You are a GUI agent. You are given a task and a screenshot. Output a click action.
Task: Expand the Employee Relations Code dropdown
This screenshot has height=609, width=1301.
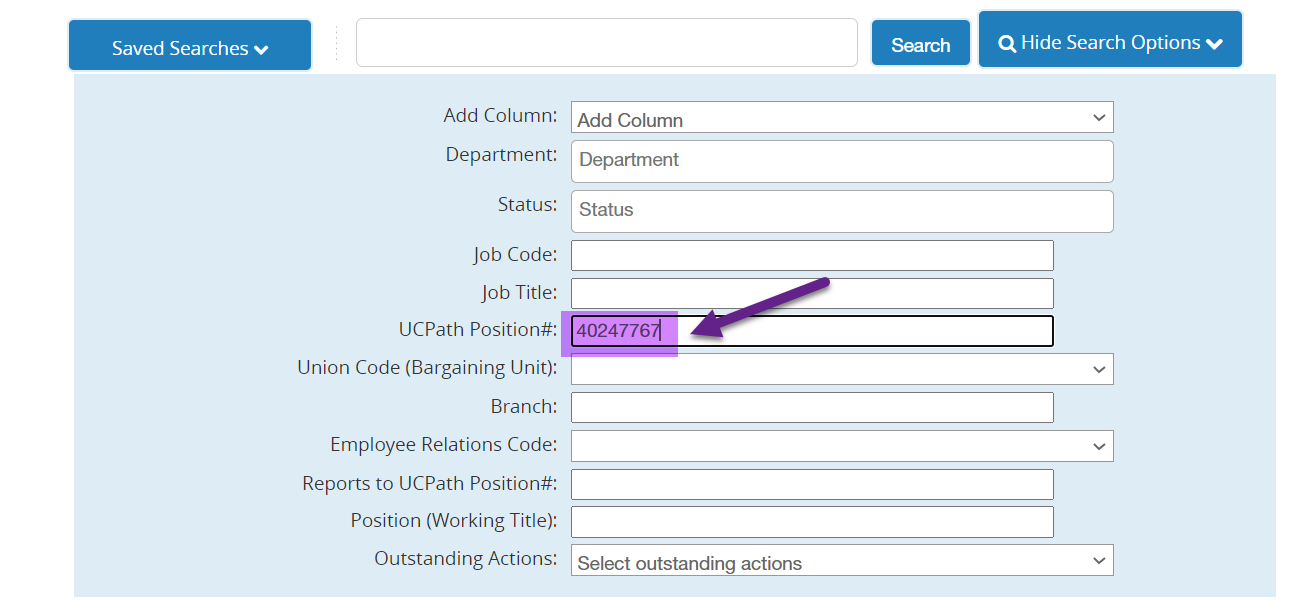coord(841,446)
